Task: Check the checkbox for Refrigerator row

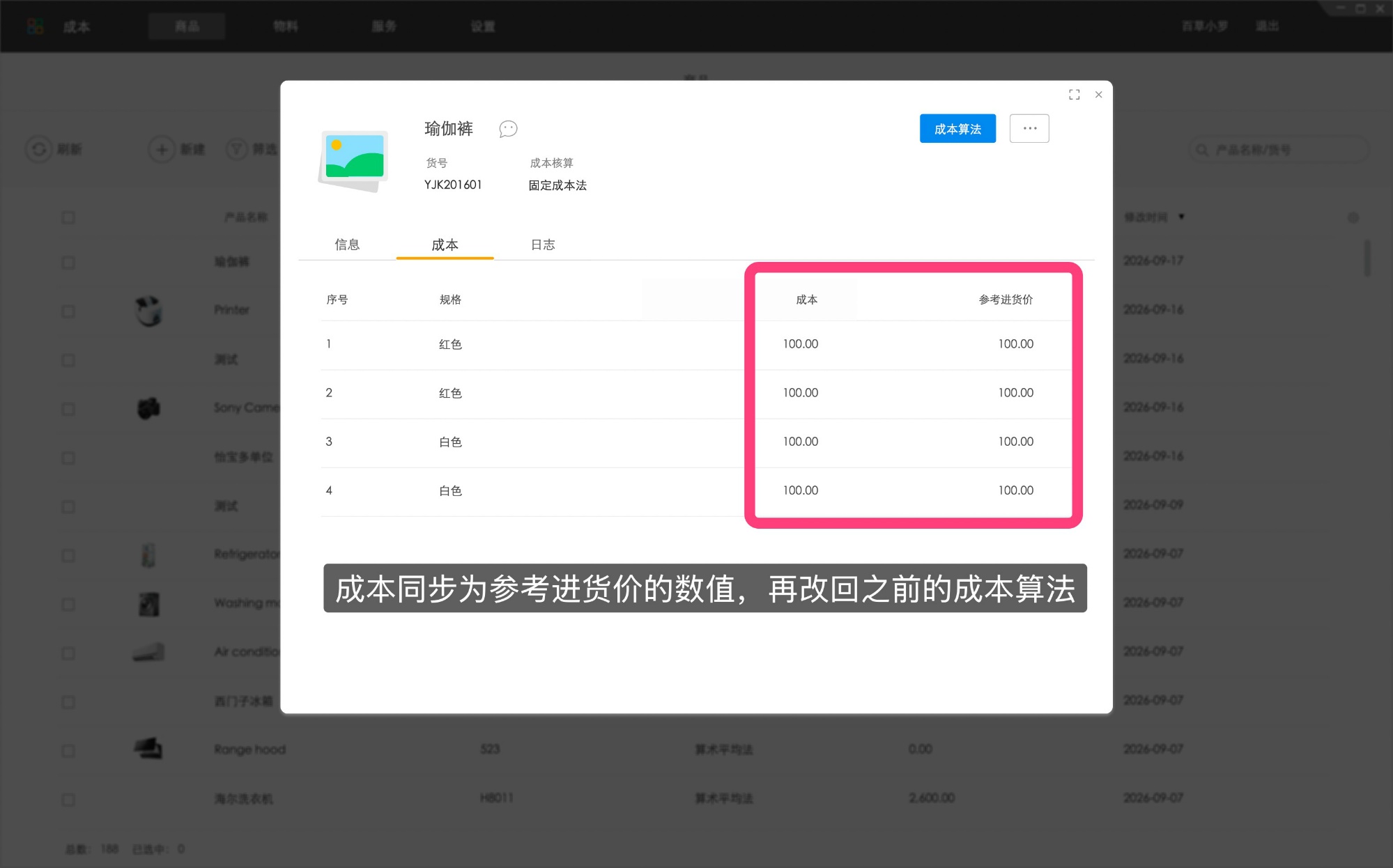Action: [68, 555]
